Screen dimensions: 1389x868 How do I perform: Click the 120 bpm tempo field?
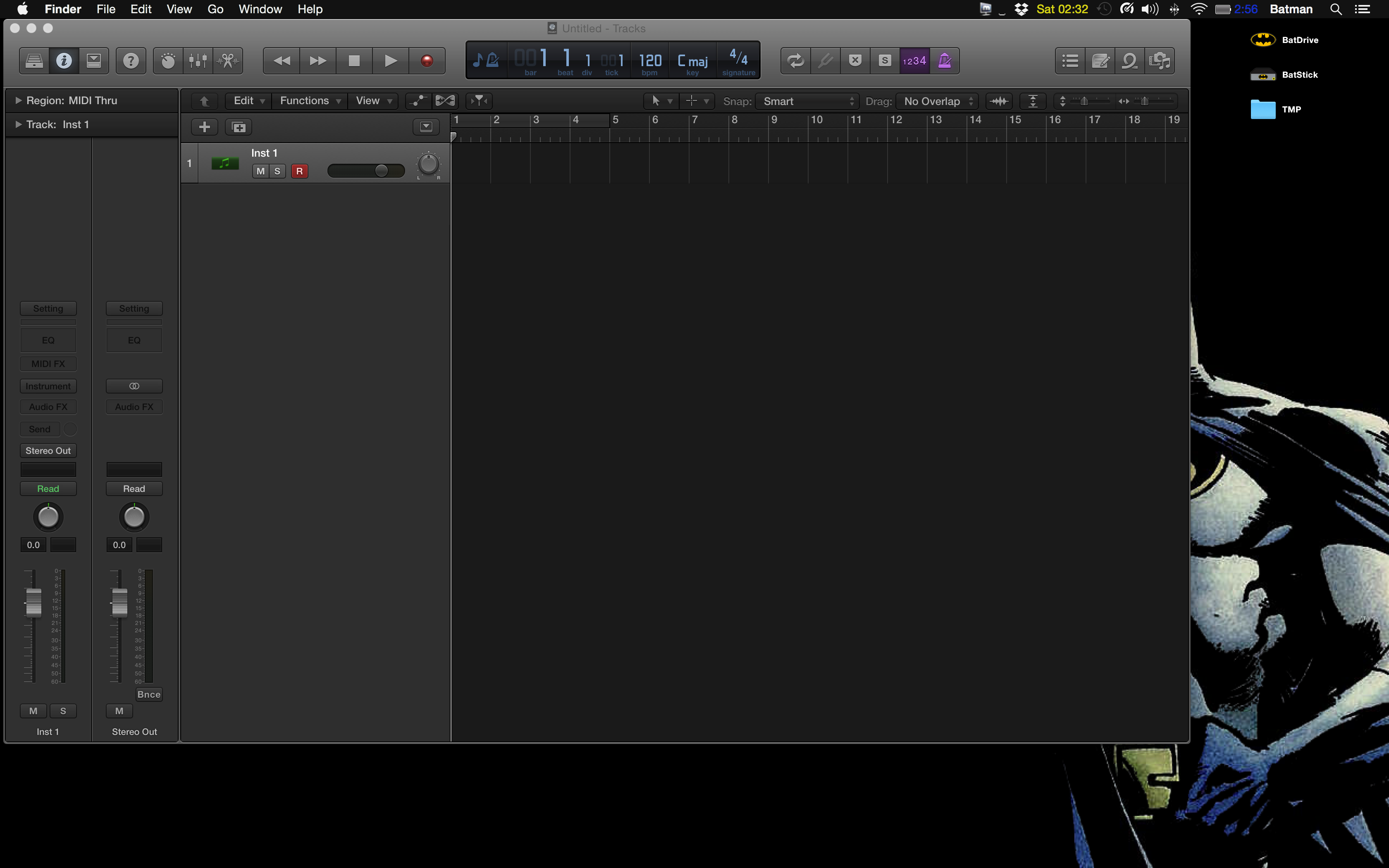tap(650, 61)
